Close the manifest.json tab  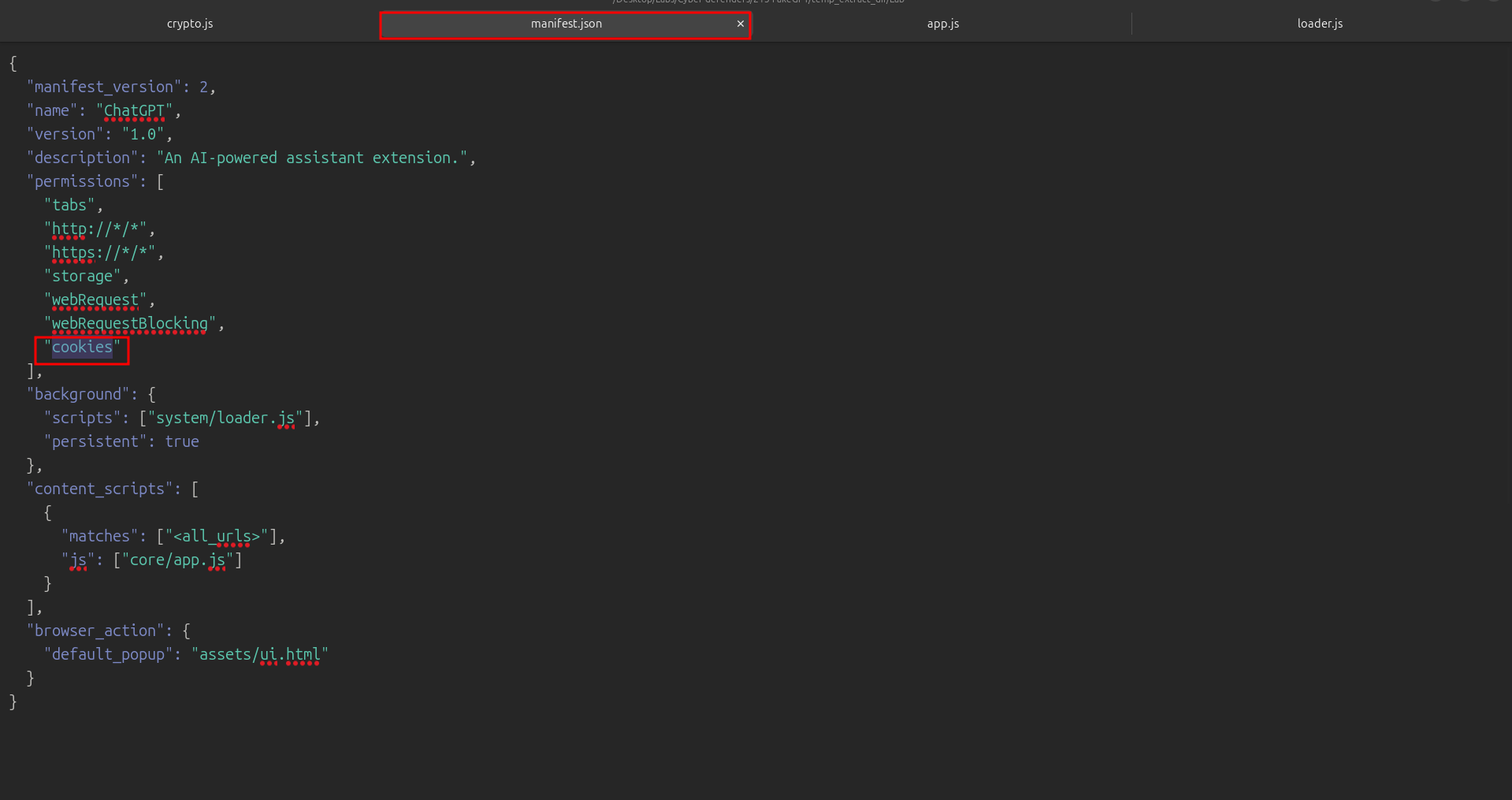[x=740, y=24]
